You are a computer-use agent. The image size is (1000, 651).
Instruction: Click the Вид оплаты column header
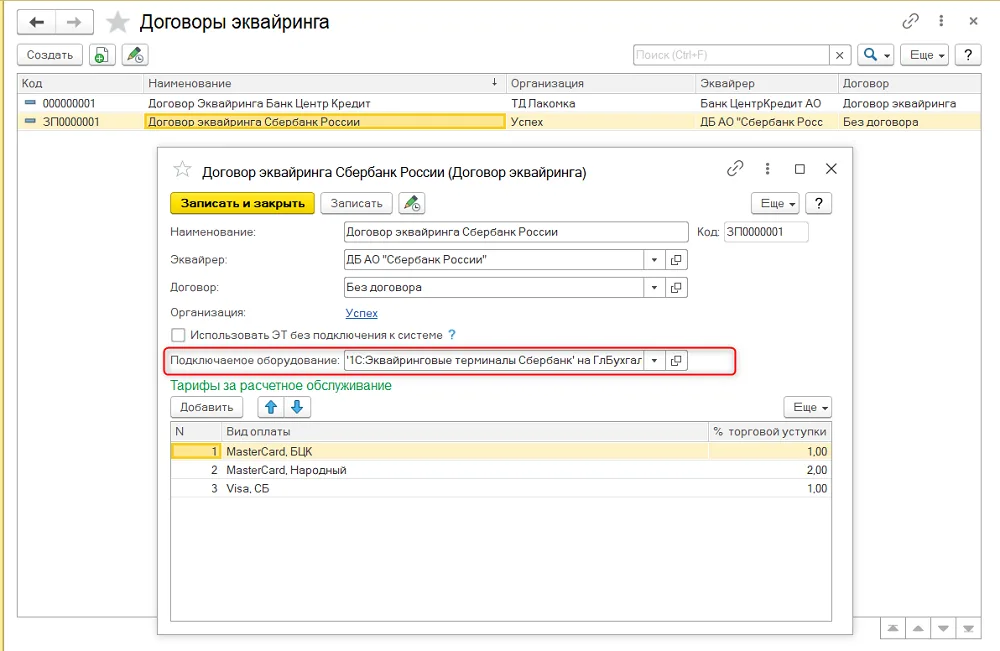[465, 432]
